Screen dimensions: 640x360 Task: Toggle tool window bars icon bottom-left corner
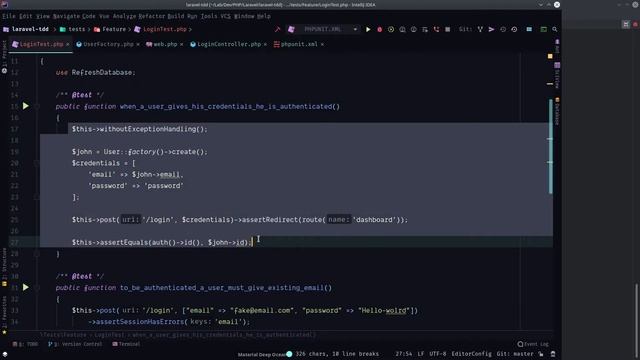(x=5, y=354)
